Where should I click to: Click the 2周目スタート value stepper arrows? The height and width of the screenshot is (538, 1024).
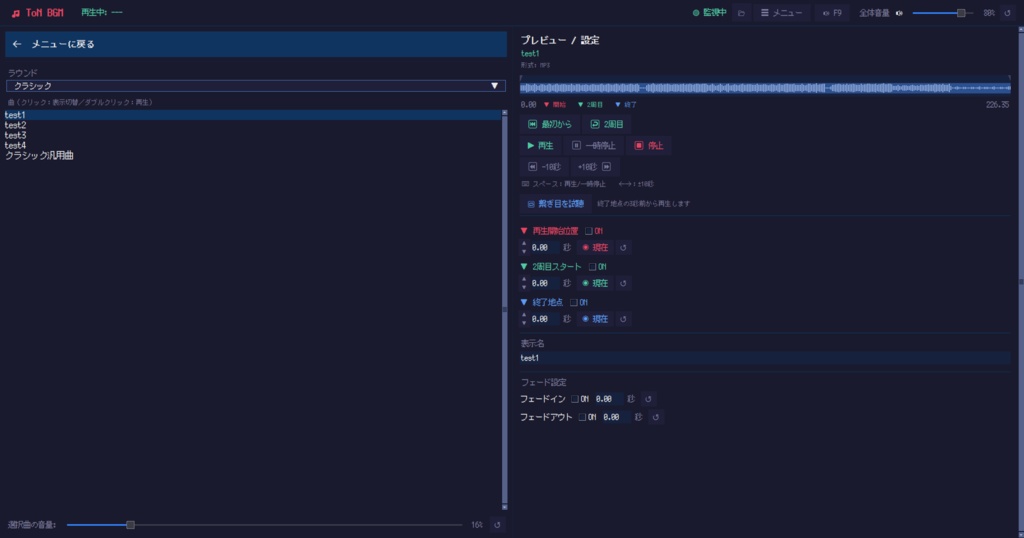point(524,283)
